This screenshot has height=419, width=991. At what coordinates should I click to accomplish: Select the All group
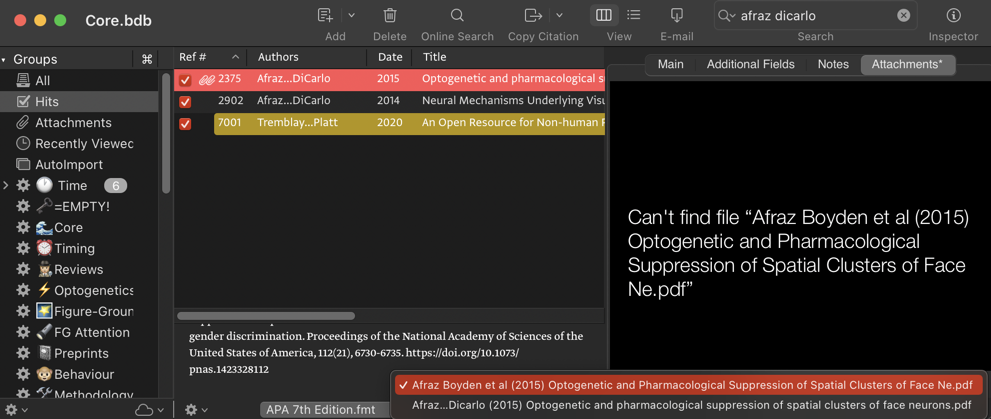pyautogui.click(x=79, y=81)
